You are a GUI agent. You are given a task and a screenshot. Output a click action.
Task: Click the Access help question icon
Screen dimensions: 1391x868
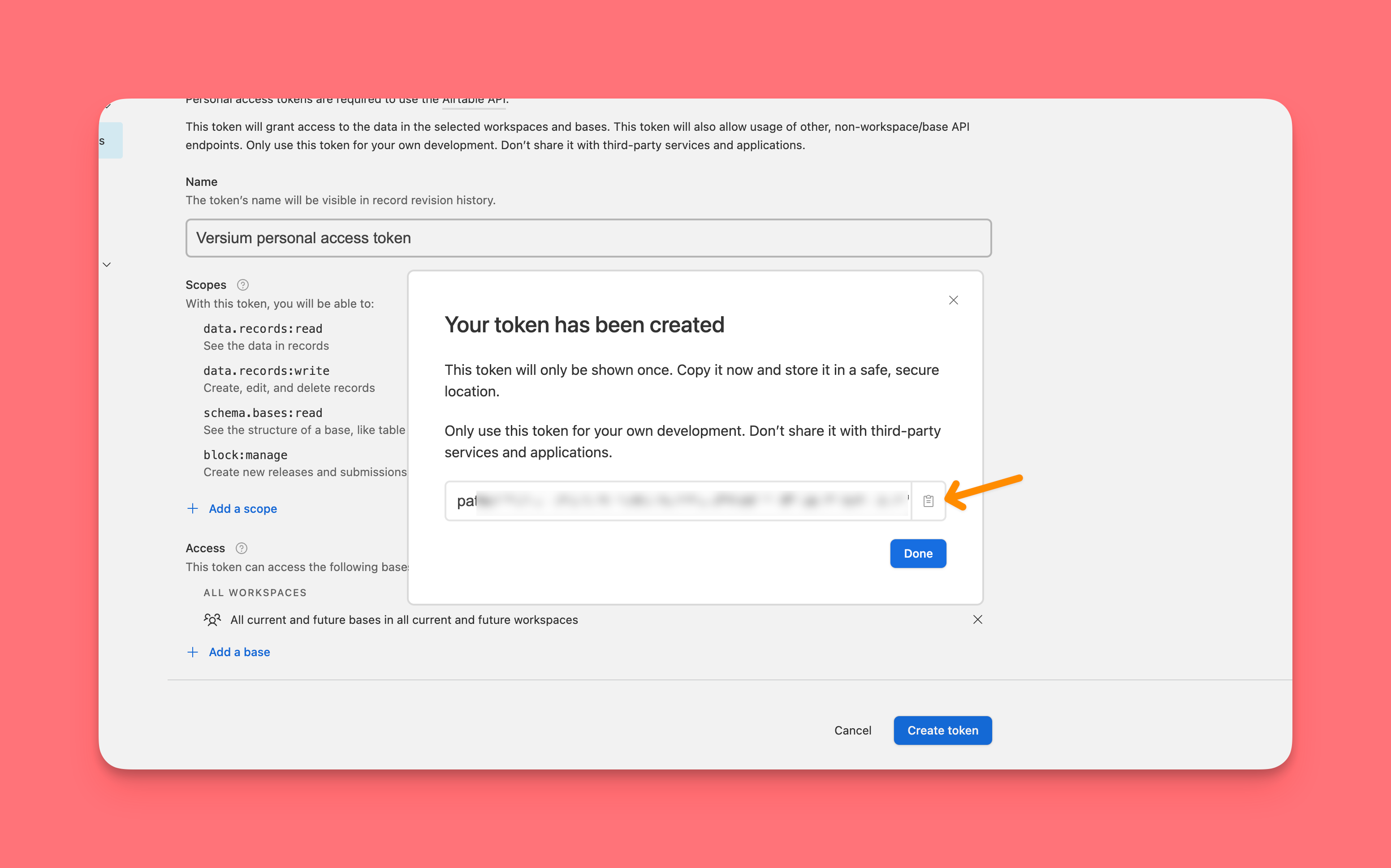coord(242,548)
